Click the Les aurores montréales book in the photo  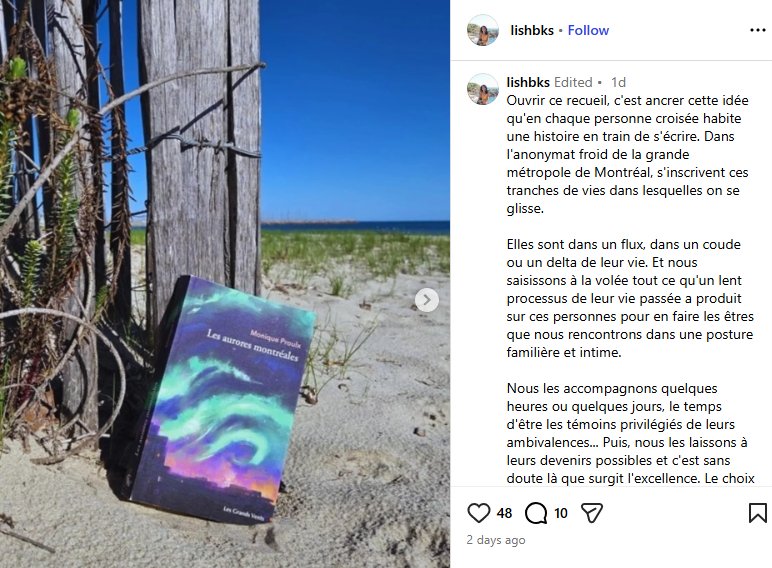pos(219,400)
